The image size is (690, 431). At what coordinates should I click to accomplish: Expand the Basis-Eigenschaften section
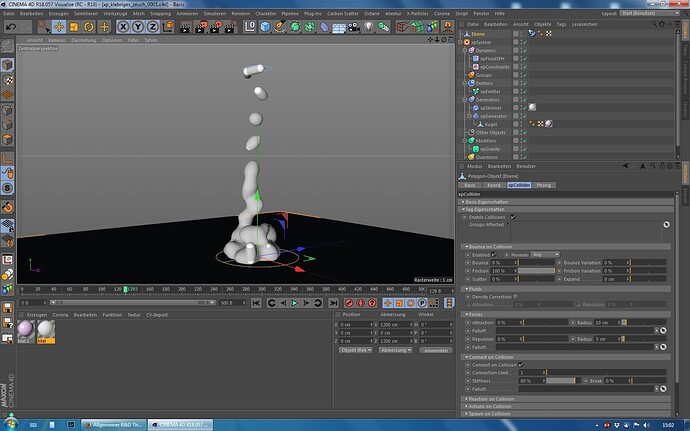point(566,202)
